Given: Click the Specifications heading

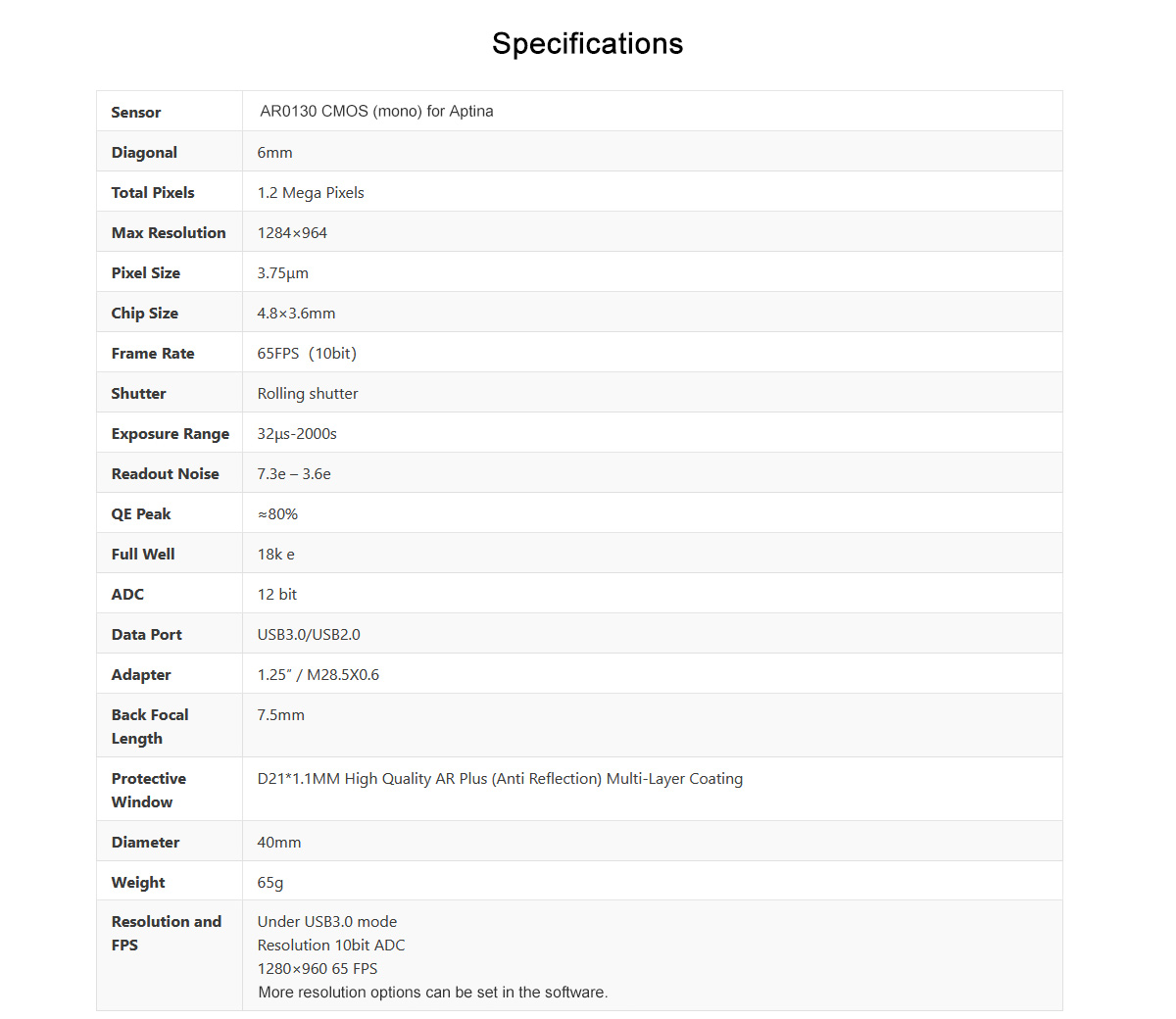Looking at the screenshot, I should pos(587,44).
